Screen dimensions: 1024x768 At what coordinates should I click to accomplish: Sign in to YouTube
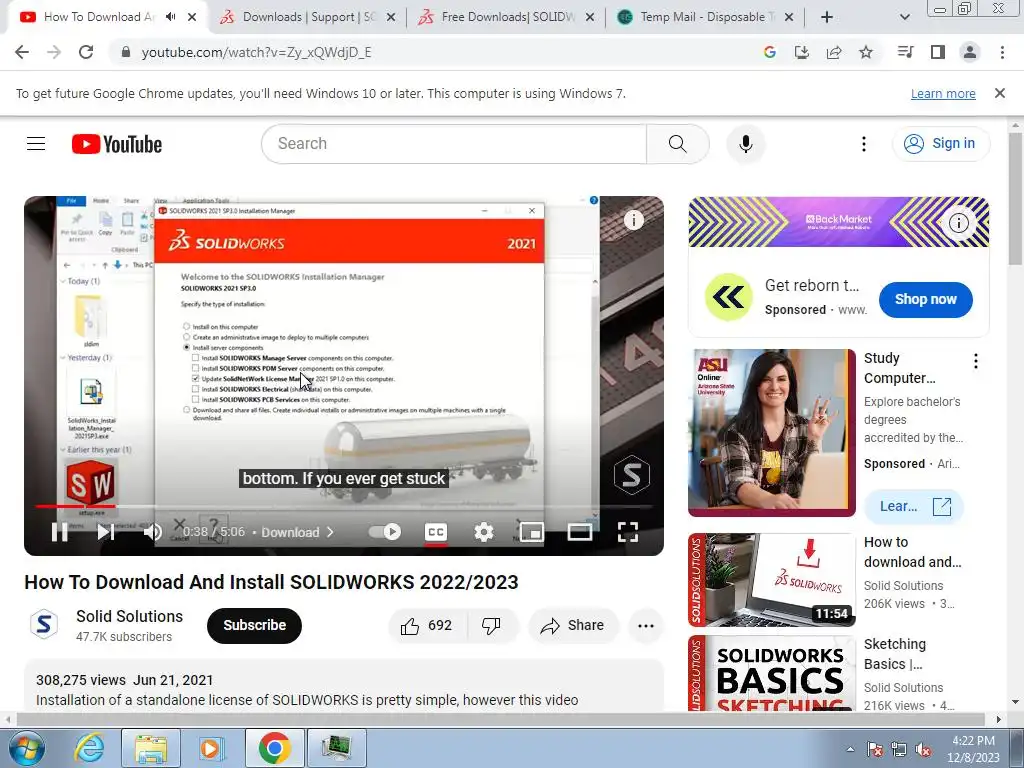940,144
